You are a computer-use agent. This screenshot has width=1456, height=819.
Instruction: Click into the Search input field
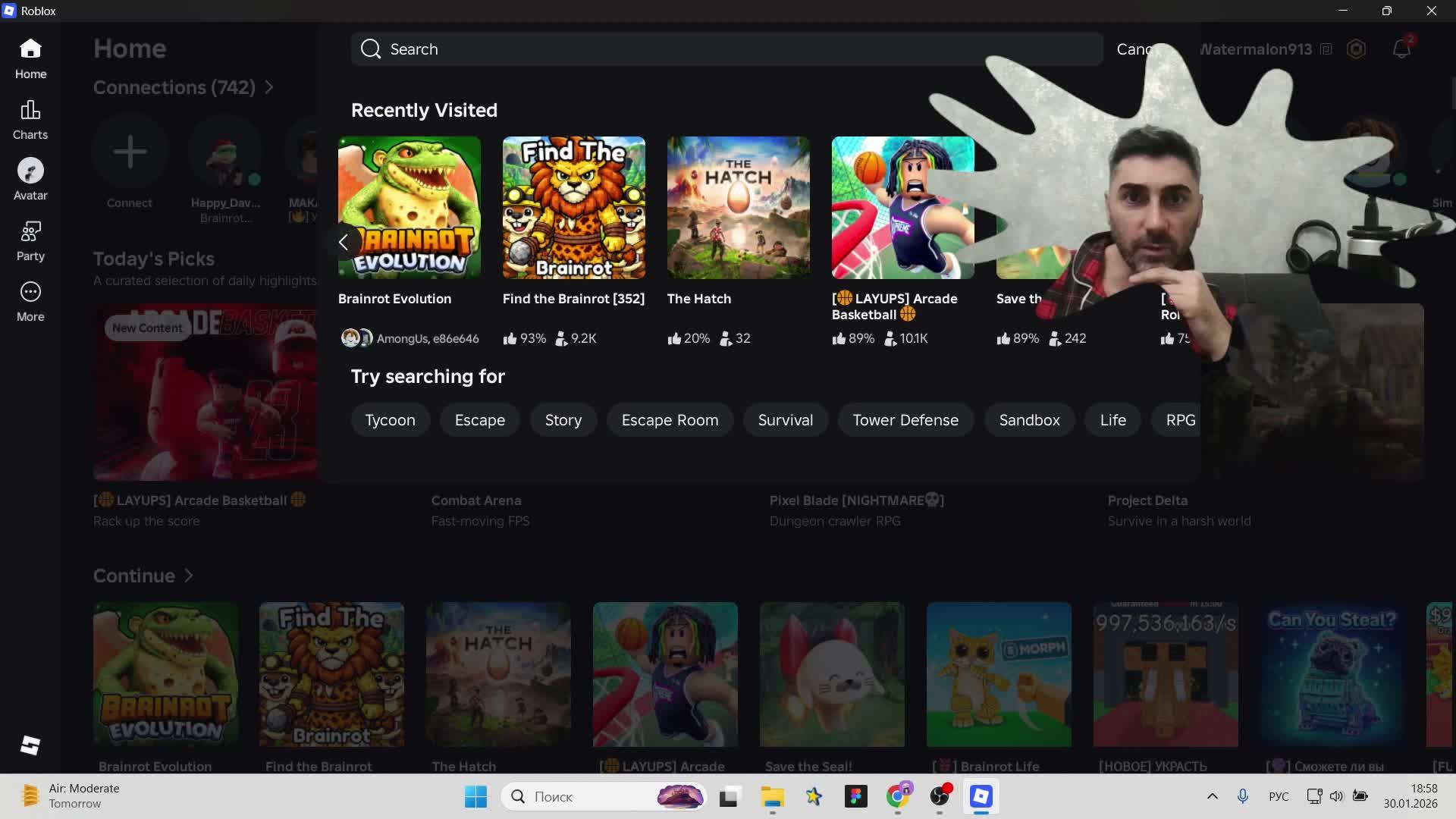(x=728, y=49)
